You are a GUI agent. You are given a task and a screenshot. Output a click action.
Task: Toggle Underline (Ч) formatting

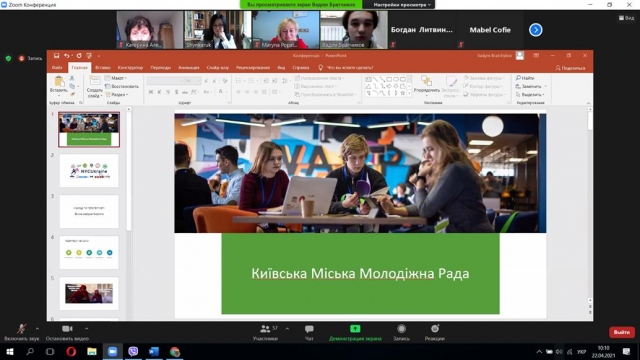pyautogui.click(x=168, y=92)
